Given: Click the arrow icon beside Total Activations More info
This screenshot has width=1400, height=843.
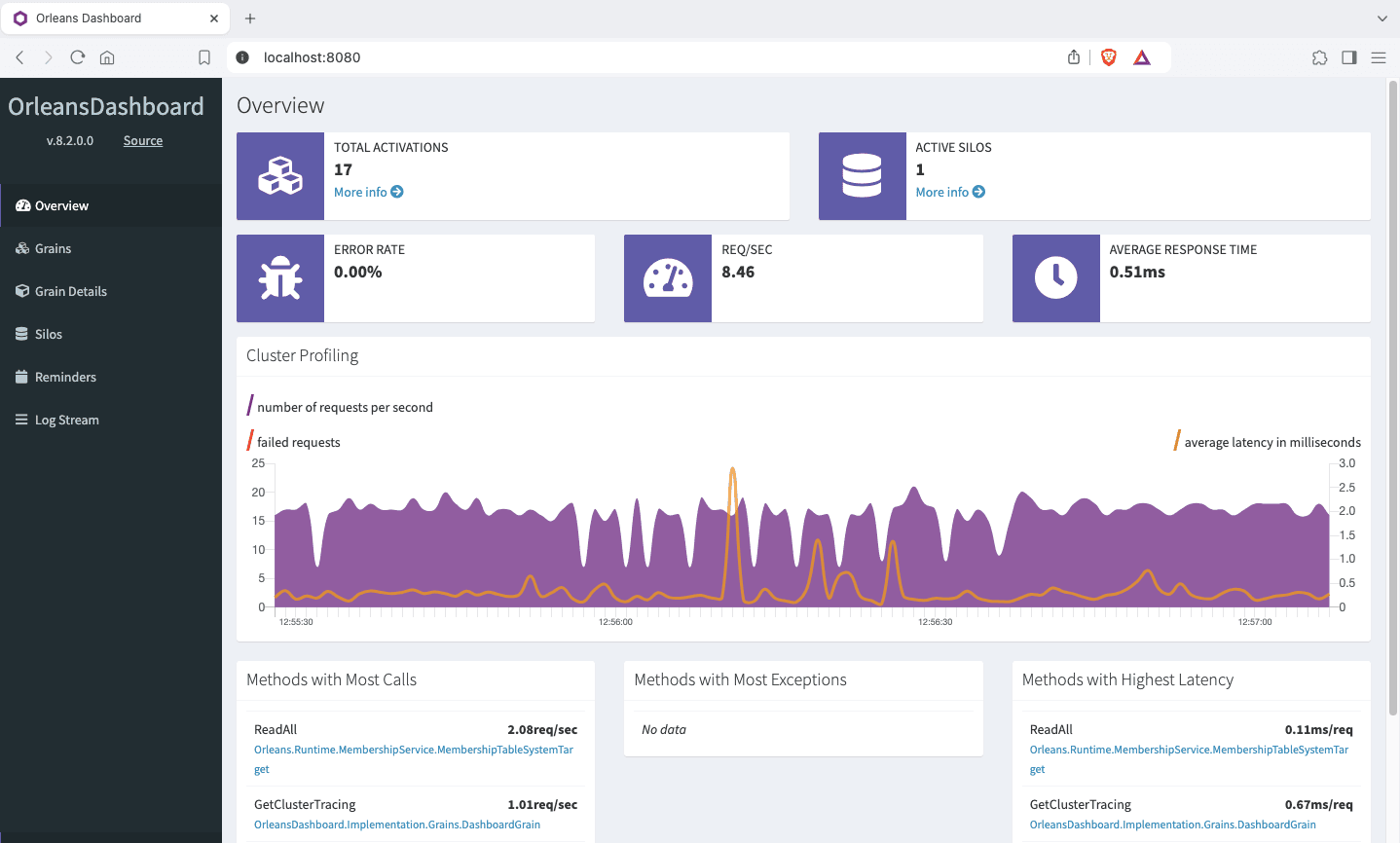Looking at the screenshot, I should coord(397,192).
